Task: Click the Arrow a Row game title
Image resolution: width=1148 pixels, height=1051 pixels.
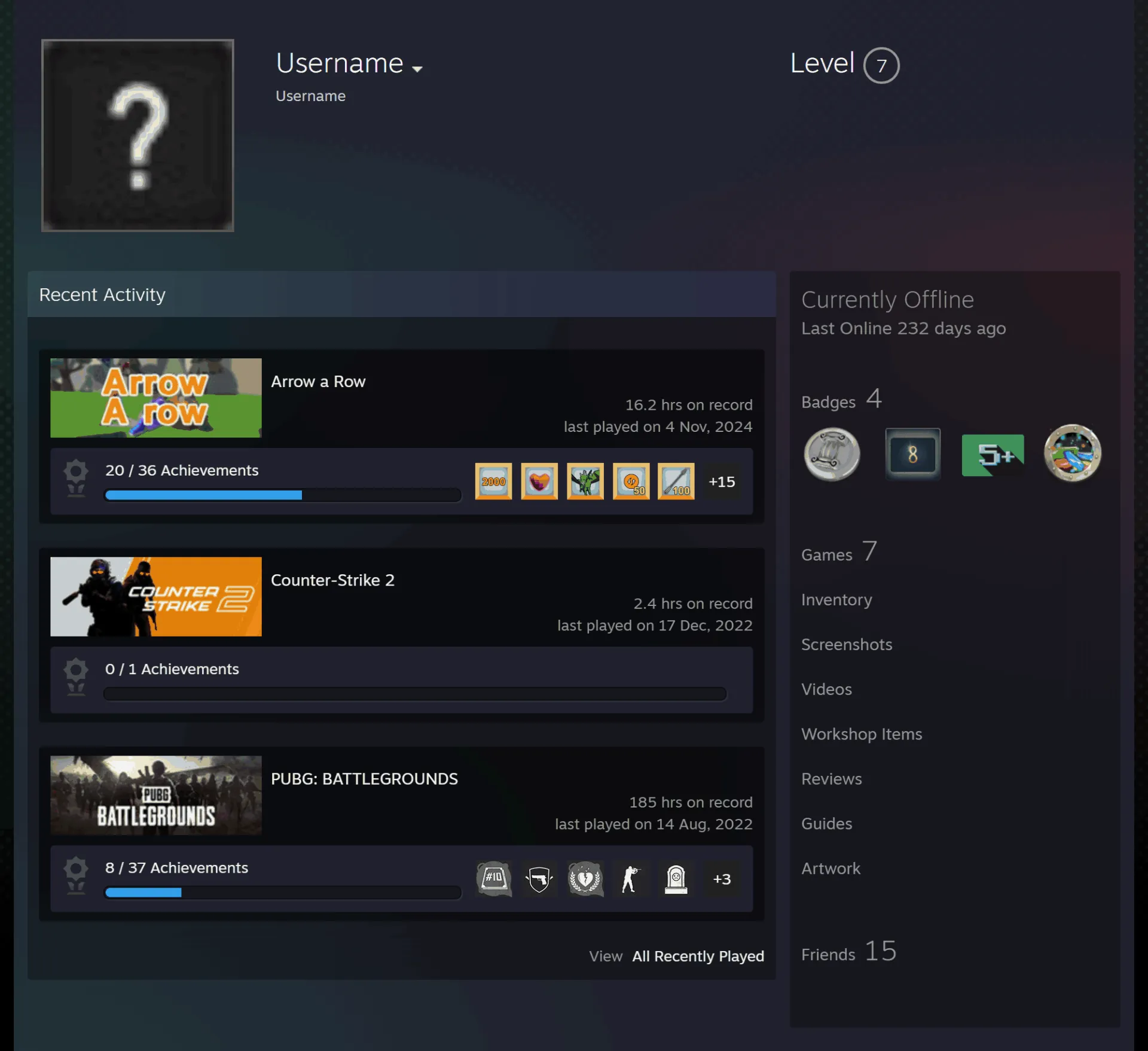Action: [x=318, y=382]
